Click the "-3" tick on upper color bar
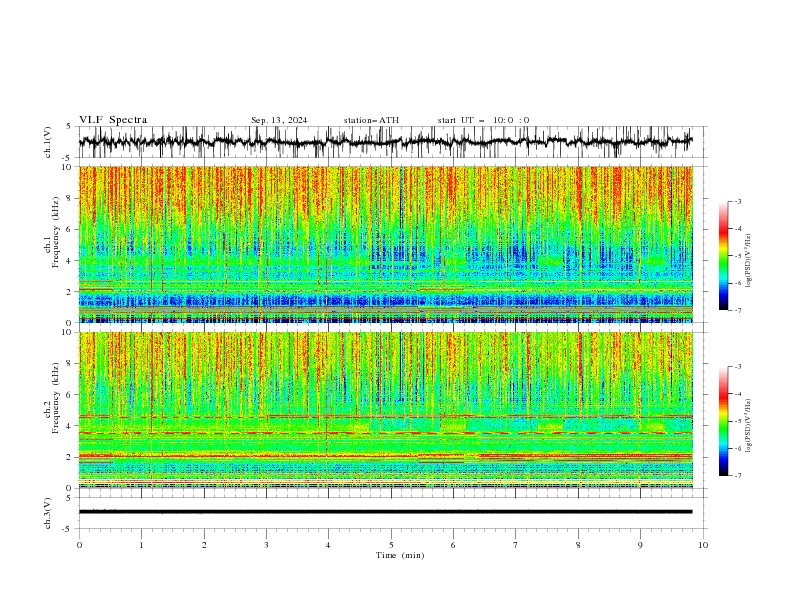 click(x=737, y=201)
